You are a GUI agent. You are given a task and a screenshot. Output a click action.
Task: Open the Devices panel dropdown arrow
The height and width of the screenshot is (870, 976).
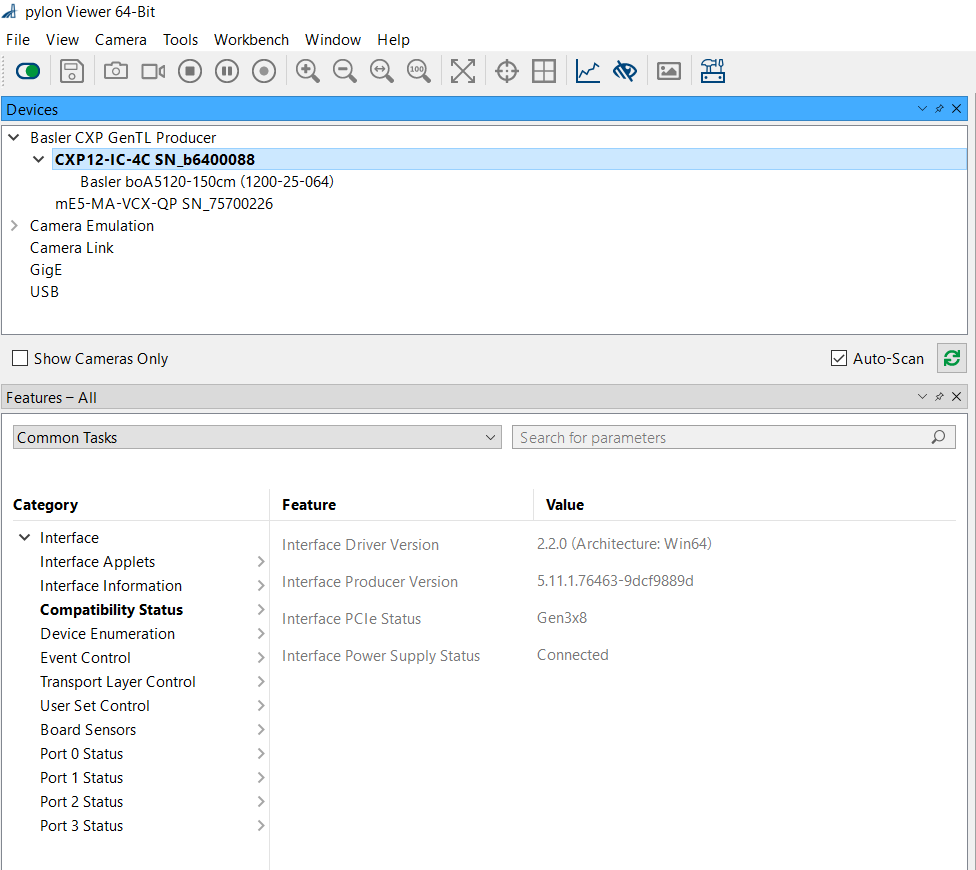click(x=922, y=109)
